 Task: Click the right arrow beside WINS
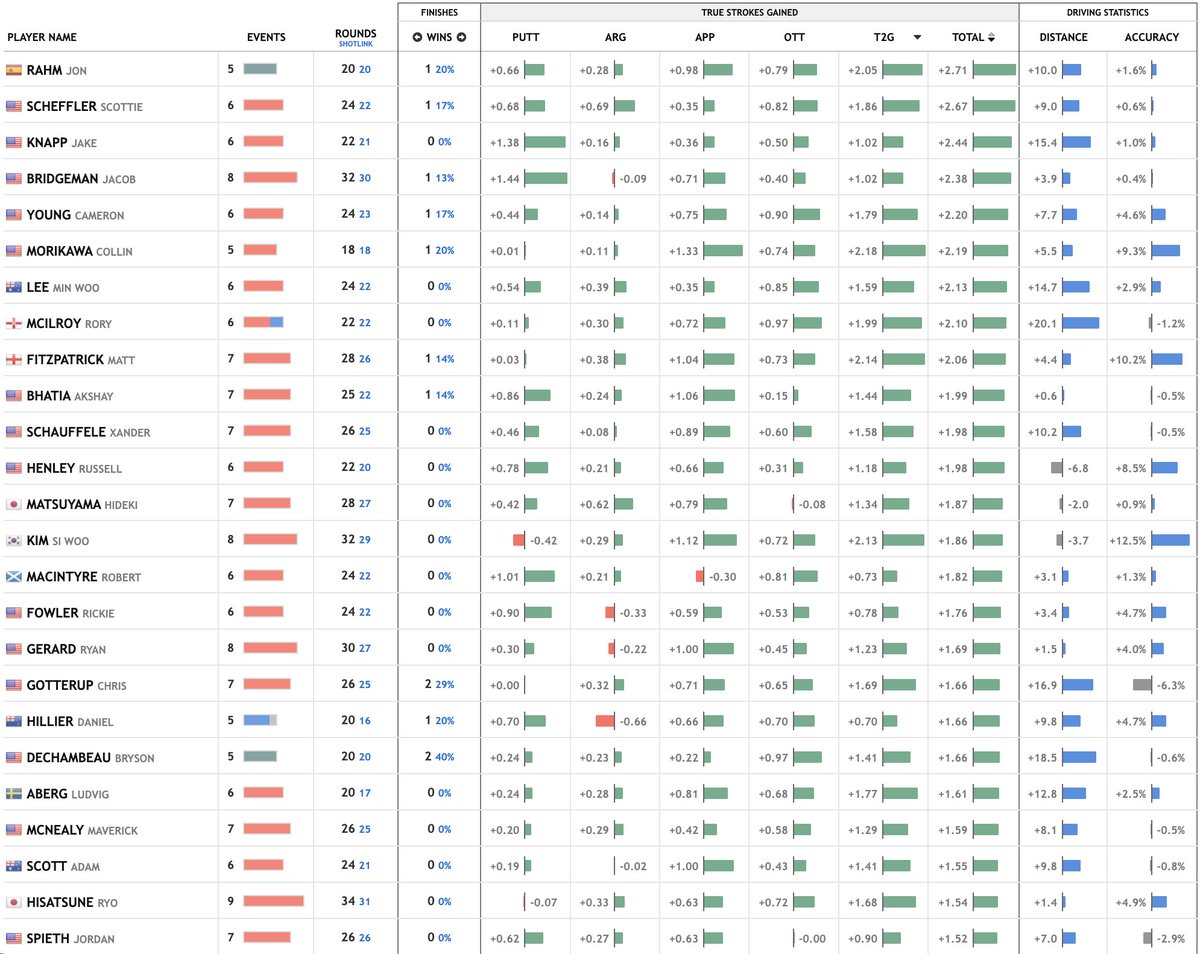462,38
